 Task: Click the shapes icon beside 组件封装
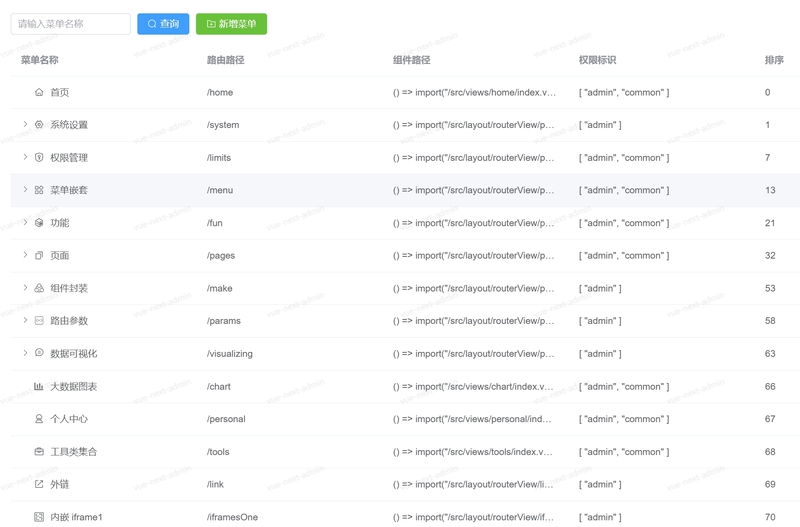pyautogui.click(x=39, y=288)
